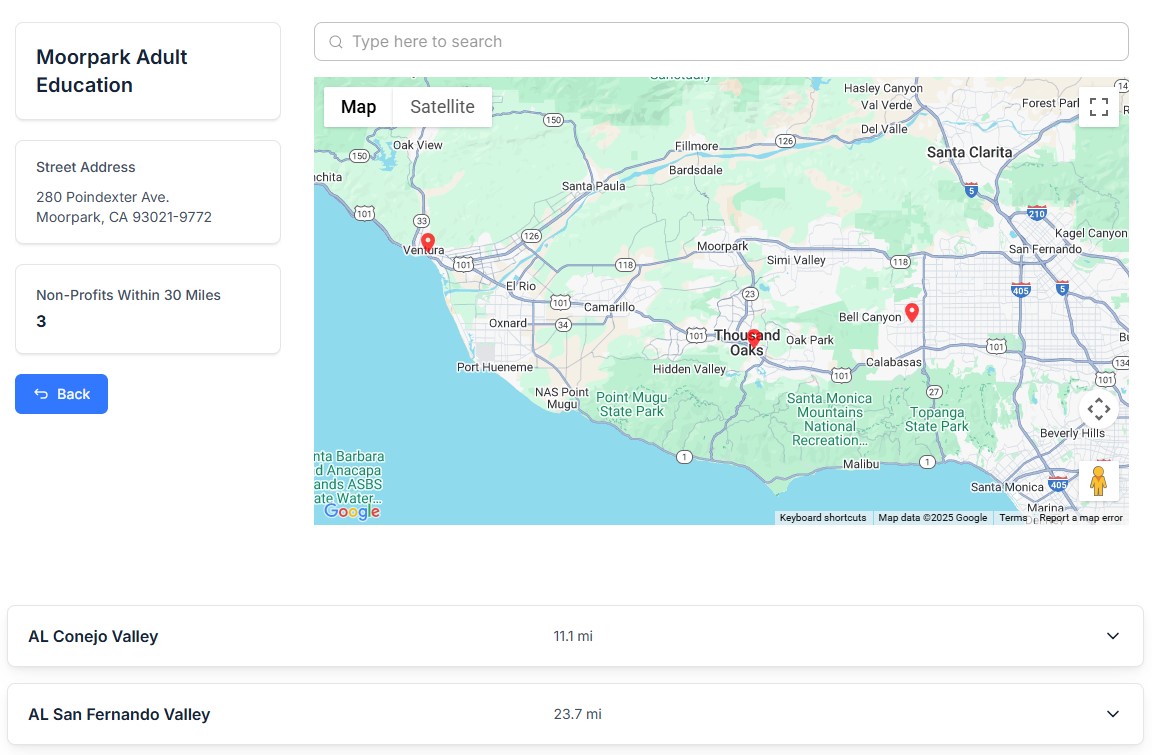This screenshot has width=1152, height=755.
Task: Click the AL San Fernando Valley title
Action: 119,714
